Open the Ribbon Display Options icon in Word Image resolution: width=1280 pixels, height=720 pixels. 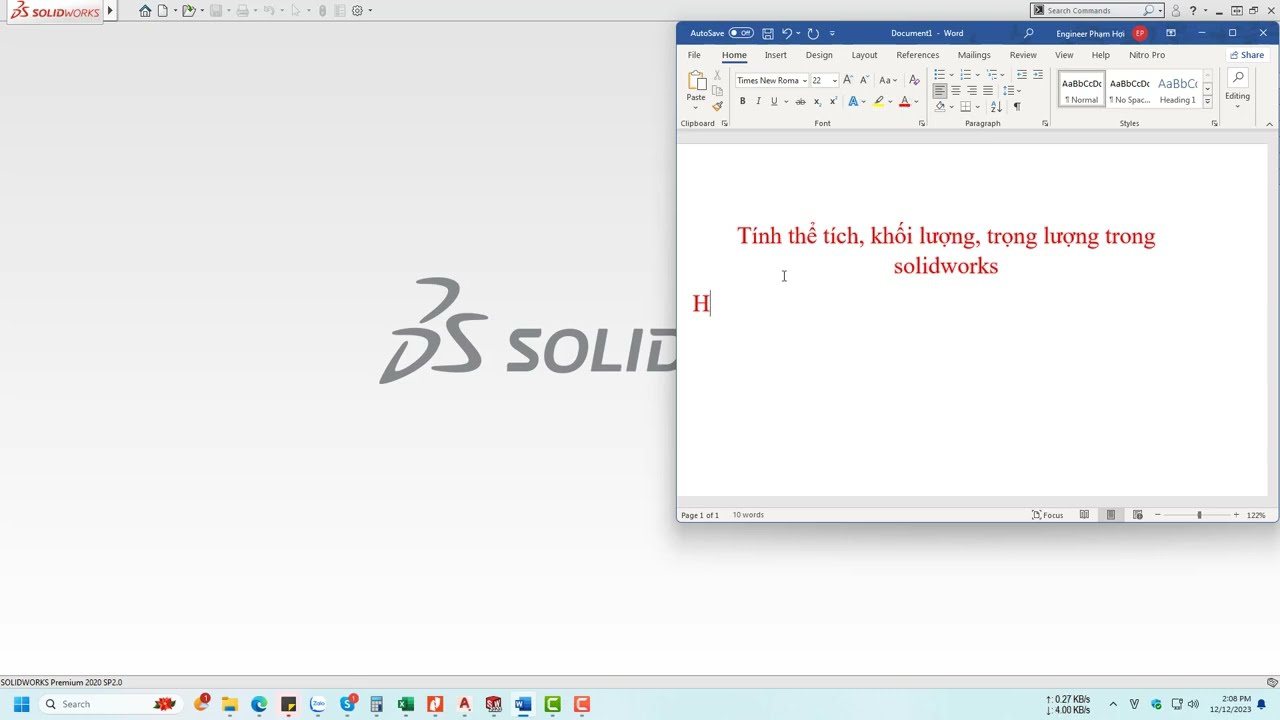point(1171,33)
